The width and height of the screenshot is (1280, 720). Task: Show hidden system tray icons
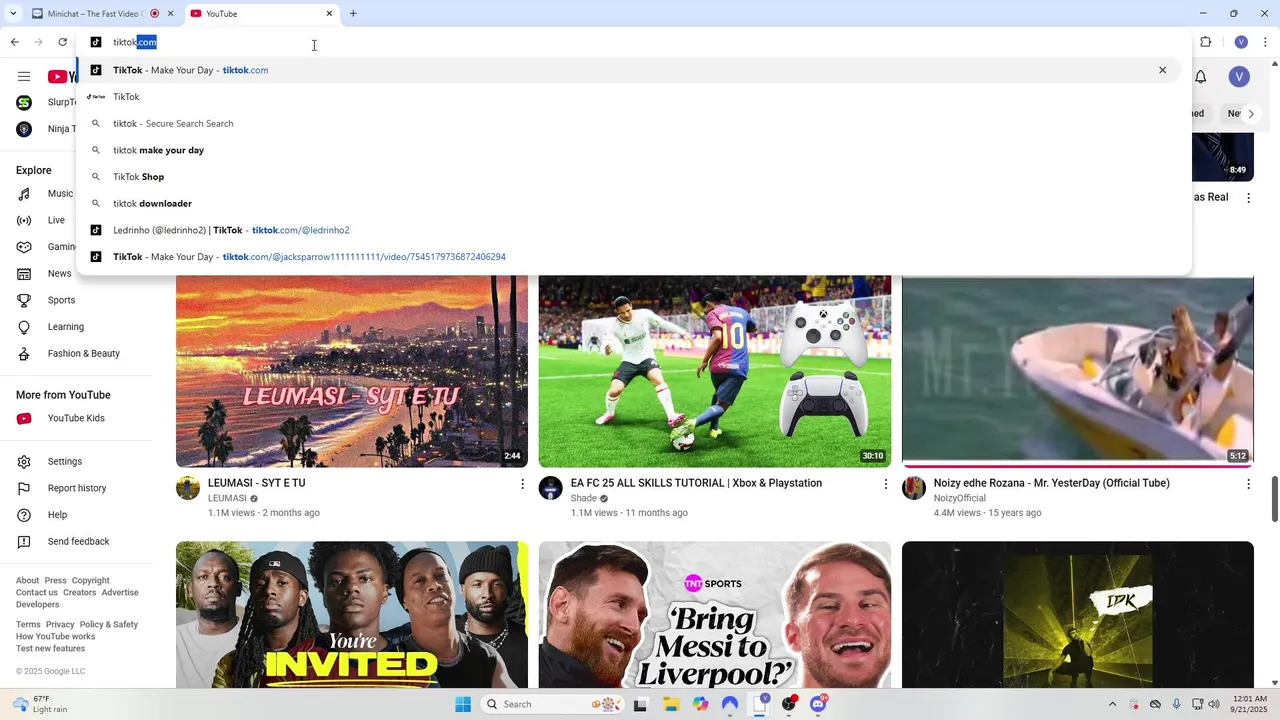coord(1112,704)
